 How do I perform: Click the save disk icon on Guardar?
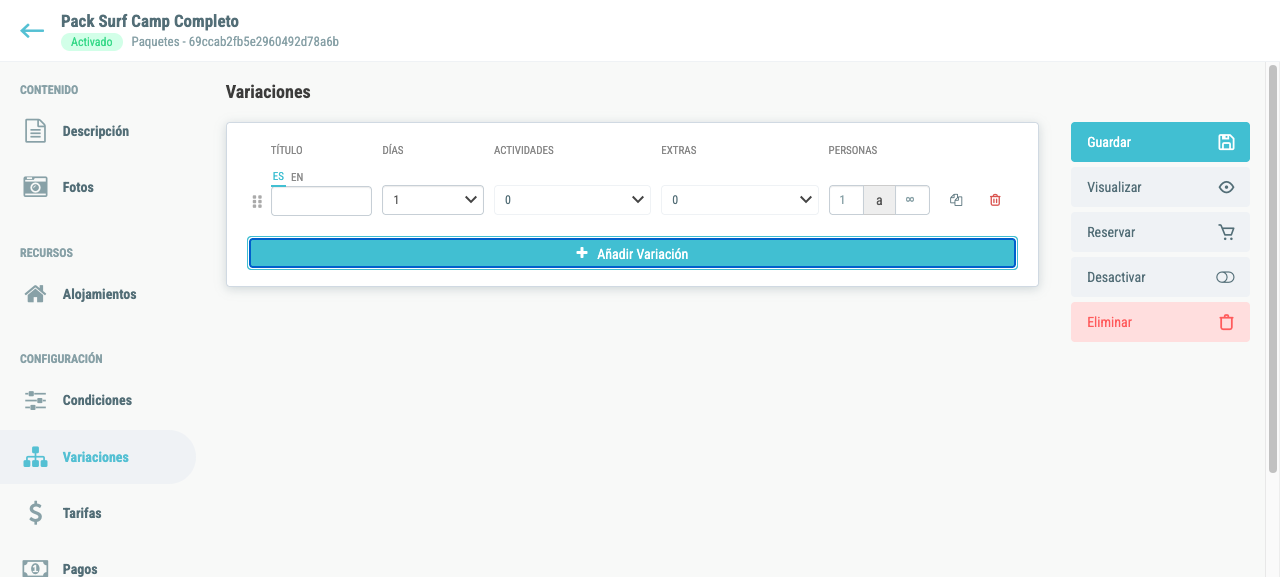pyautogui.click(x=1226, y=142)
